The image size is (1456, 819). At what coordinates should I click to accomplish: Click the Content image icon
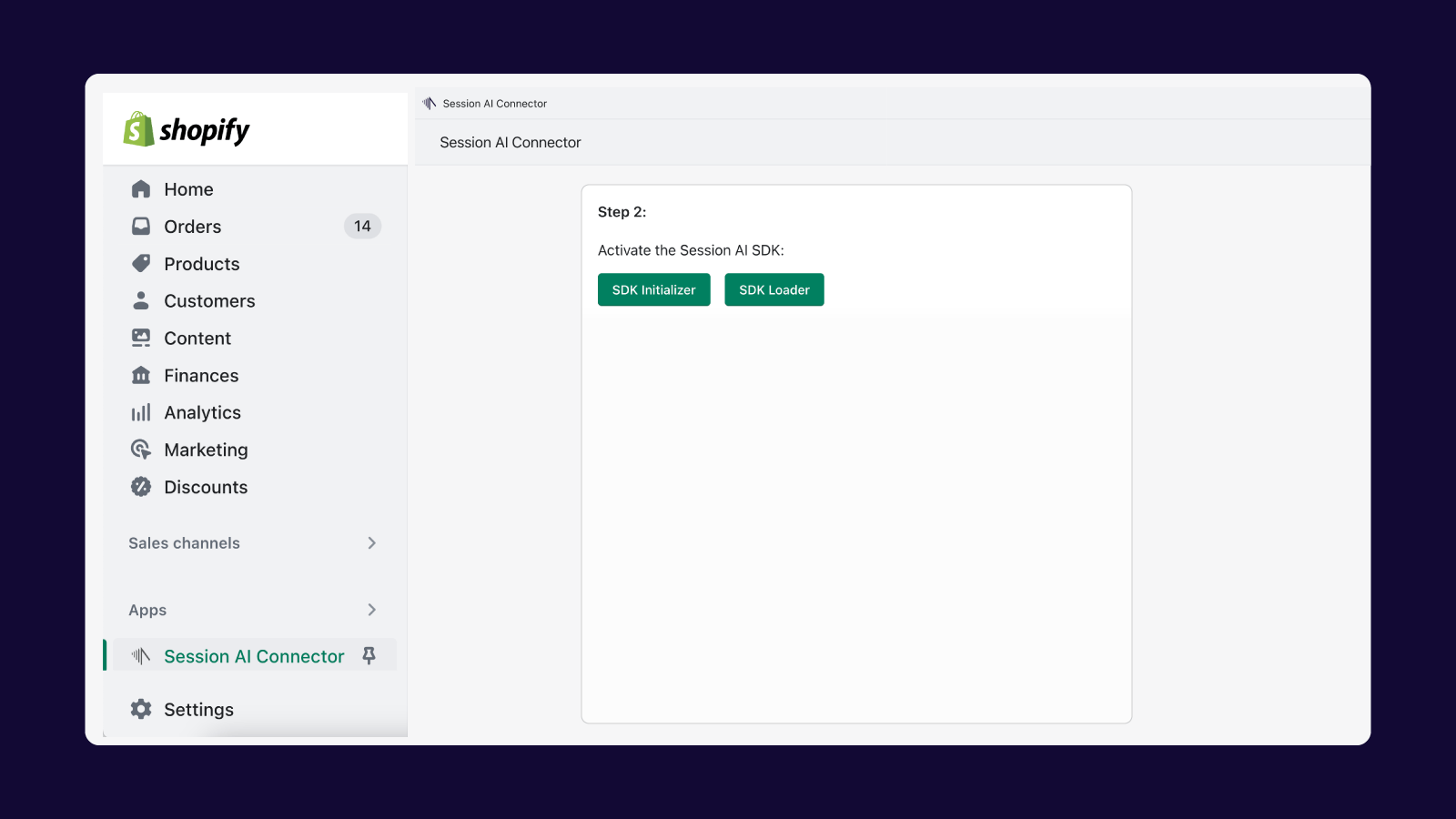coord(141,338)
